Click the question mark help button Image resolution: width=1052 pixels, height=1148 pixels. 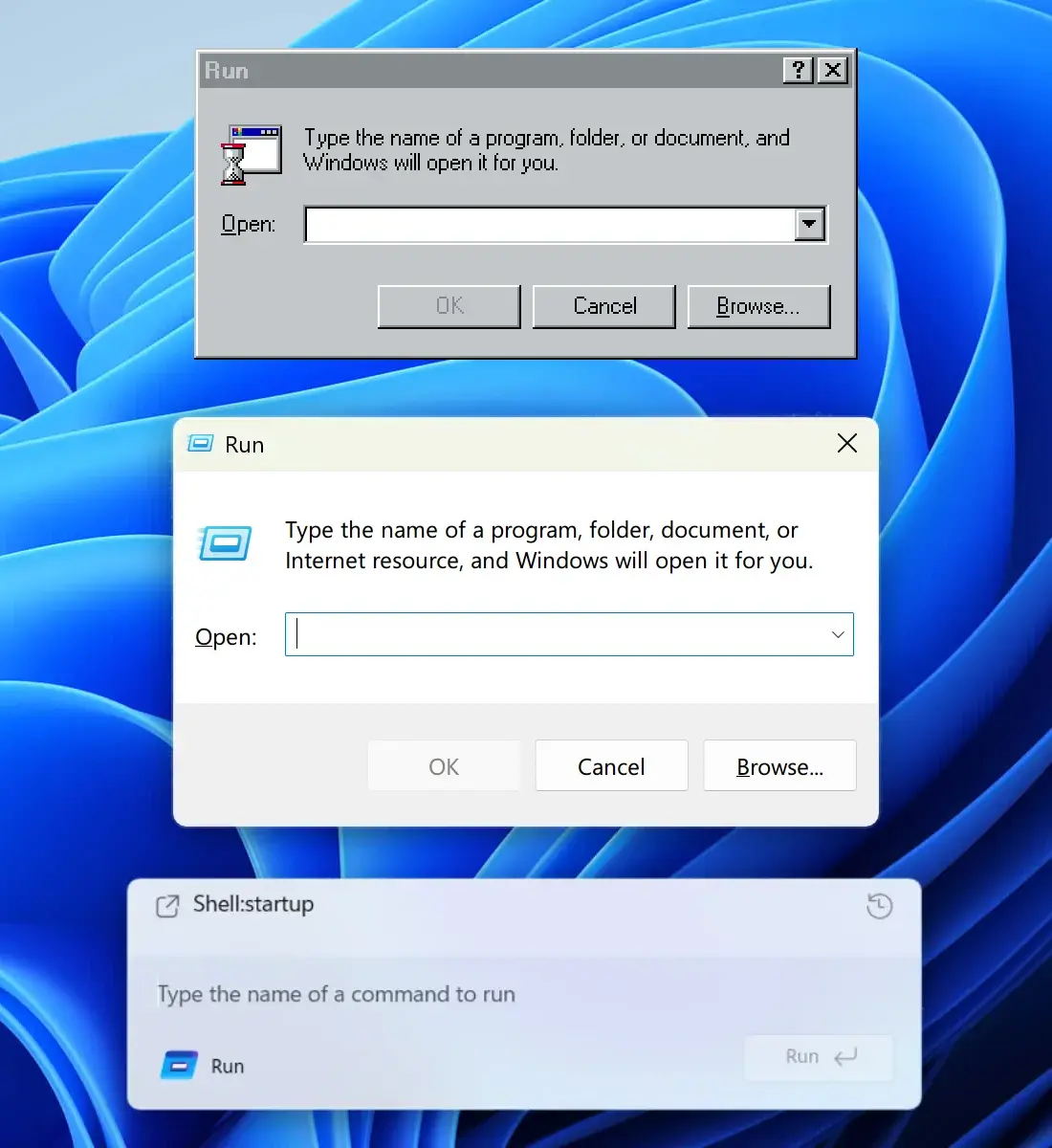click(798, 71)
